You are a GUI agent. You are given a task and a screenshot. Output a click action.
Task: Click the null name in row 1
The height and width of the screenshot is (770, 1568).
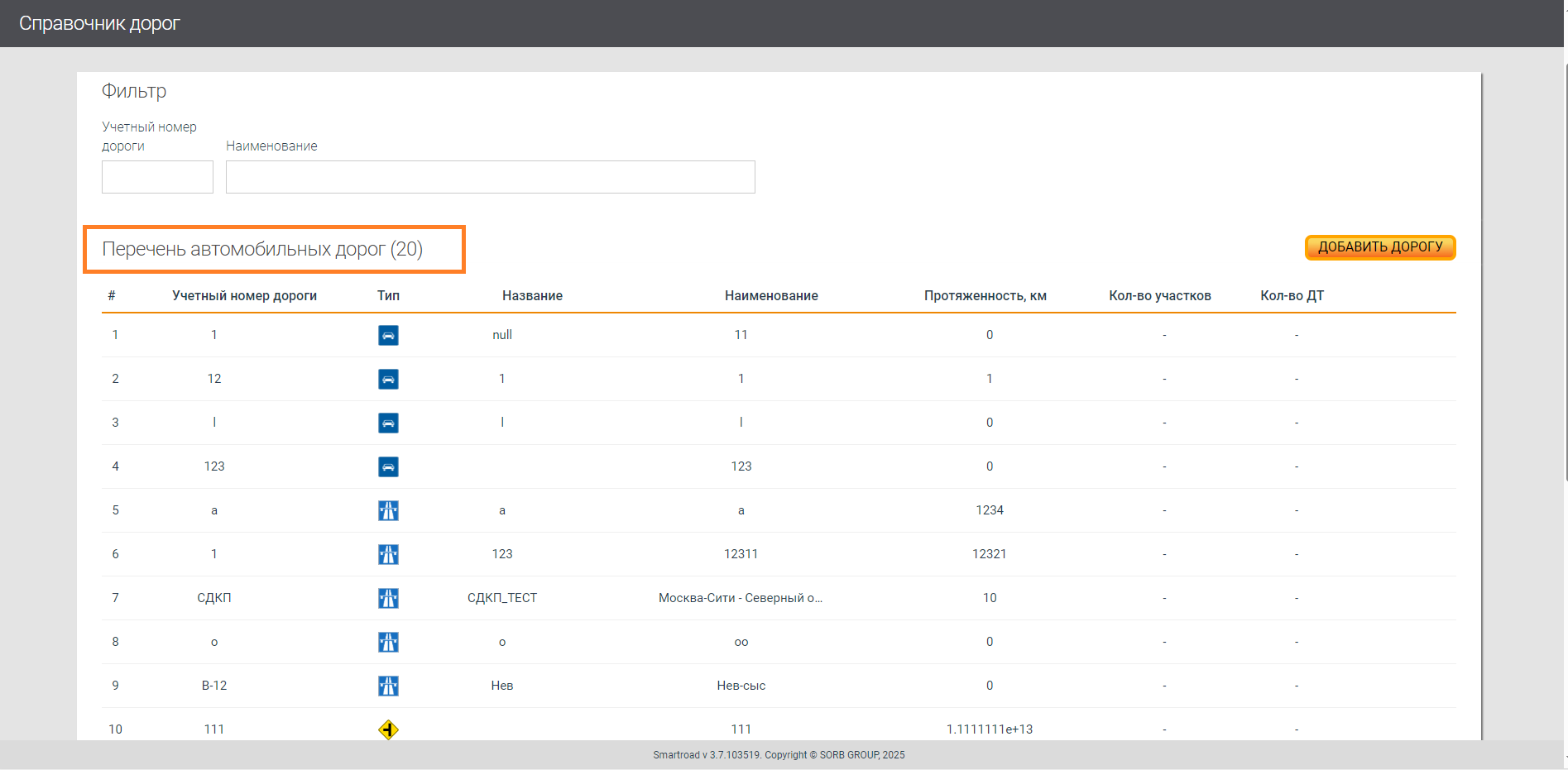[502, 335]
